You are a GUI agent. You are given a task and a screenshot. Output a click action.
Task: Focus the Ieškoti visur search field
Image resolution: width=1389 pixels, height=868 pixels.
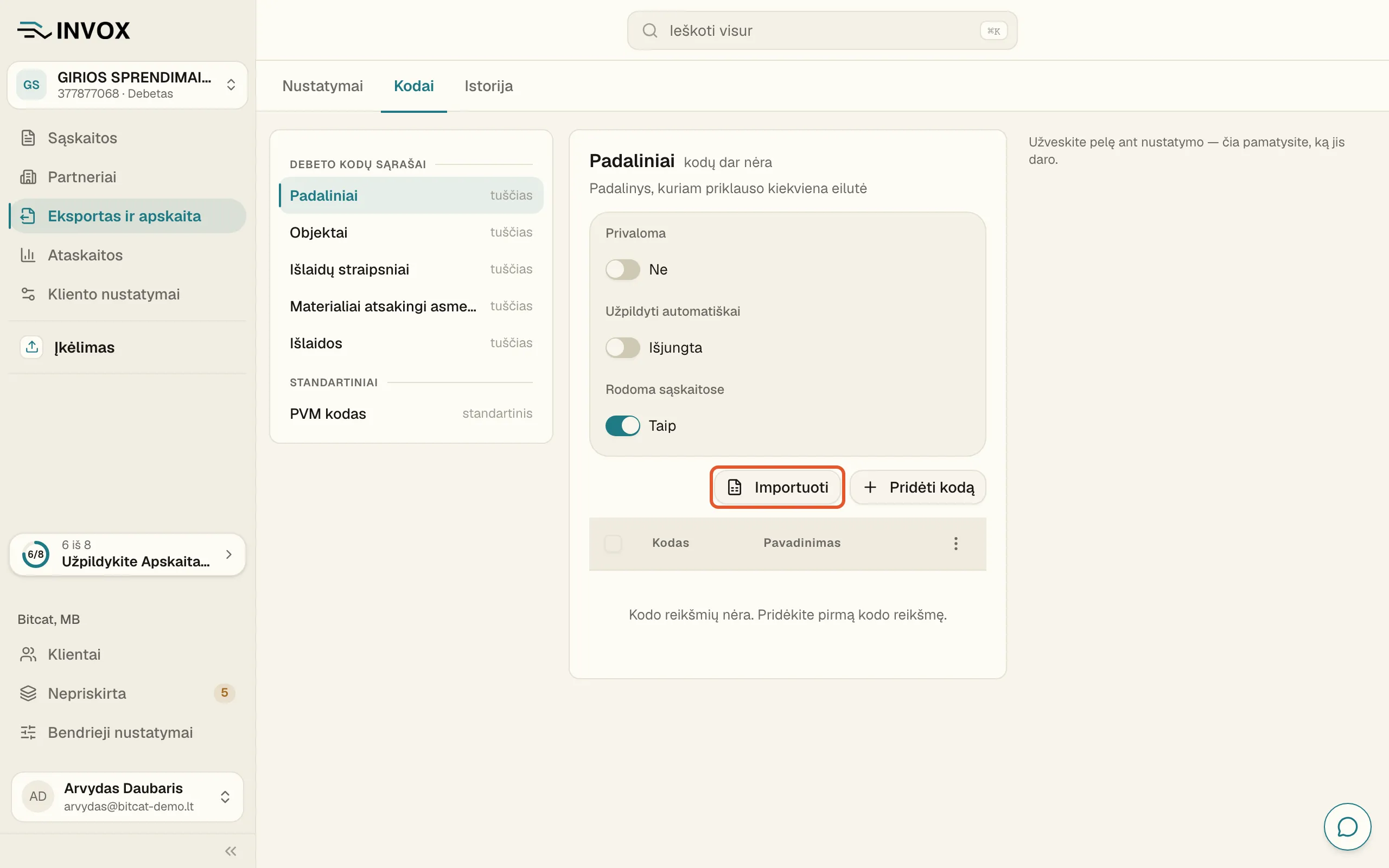tap(822, 30)
